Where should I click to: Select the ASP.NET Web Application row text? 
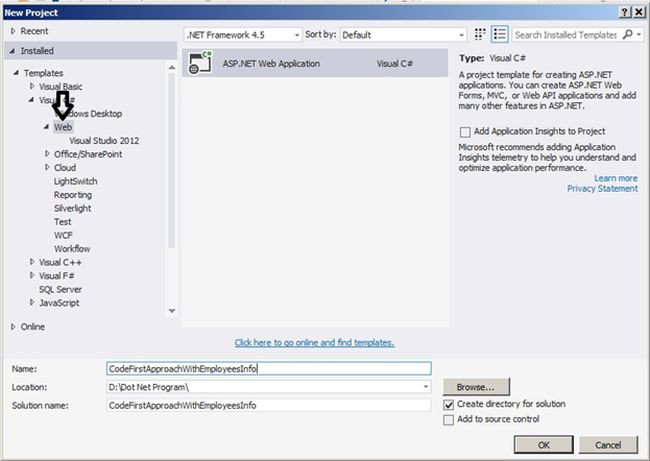(x=271, y=63)
